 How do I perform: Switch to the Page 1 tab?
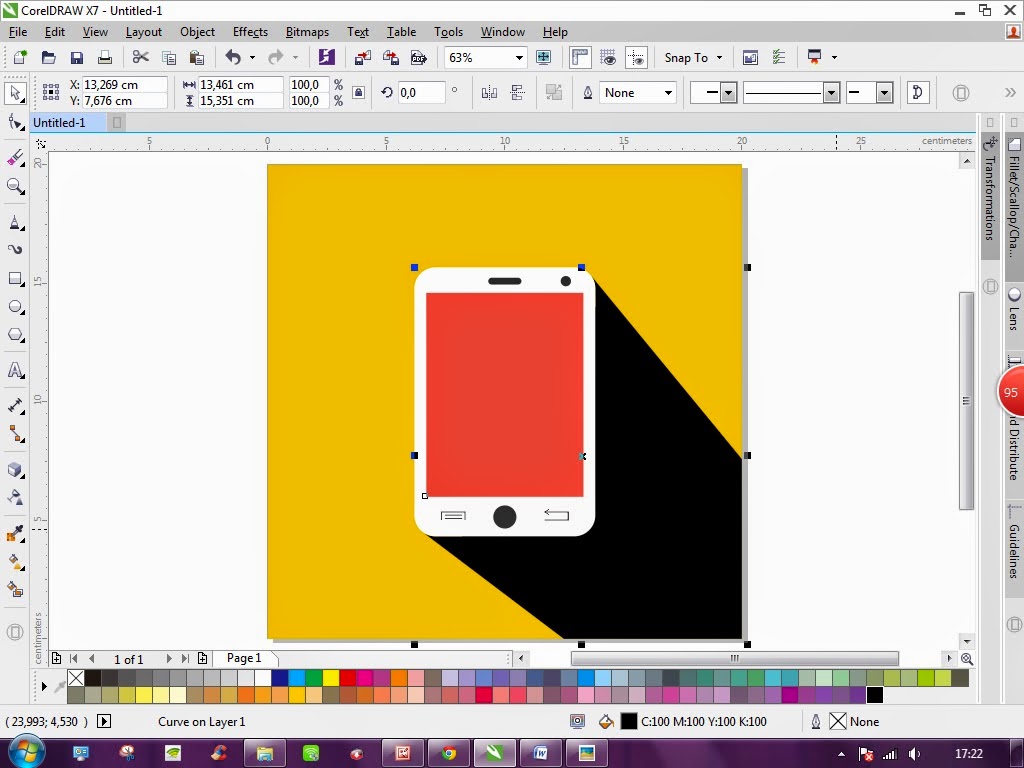coord(243,658)
